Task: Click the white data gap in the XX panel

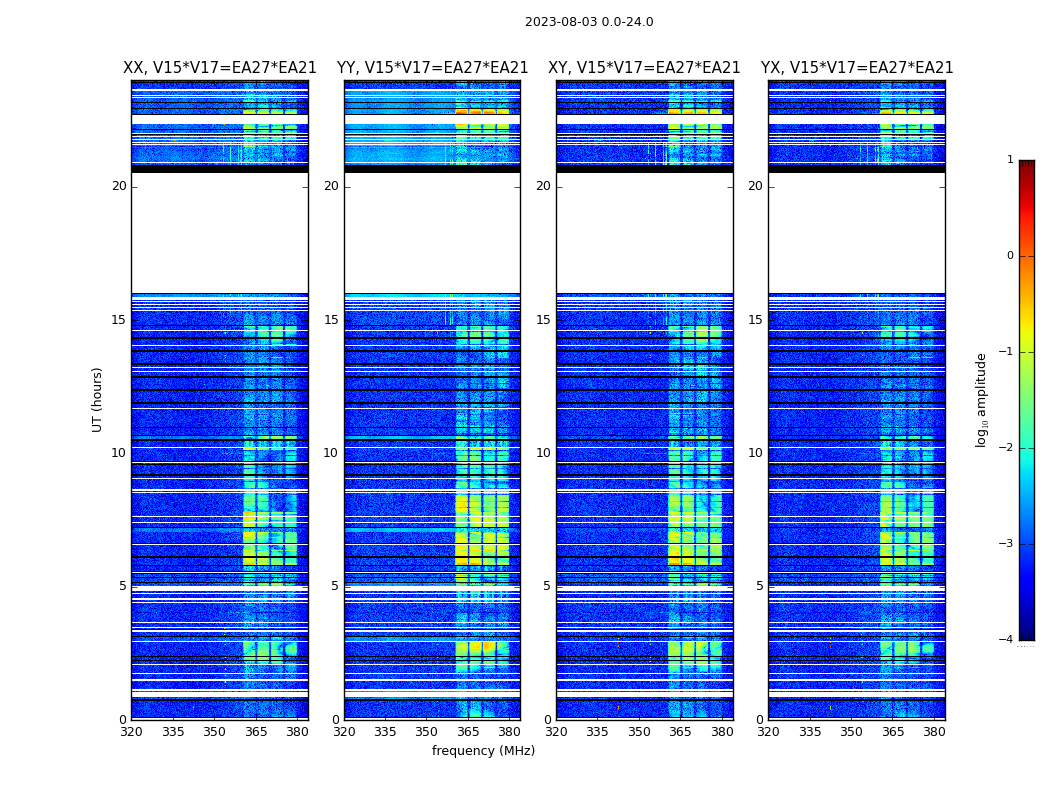Action: point(220,233)
